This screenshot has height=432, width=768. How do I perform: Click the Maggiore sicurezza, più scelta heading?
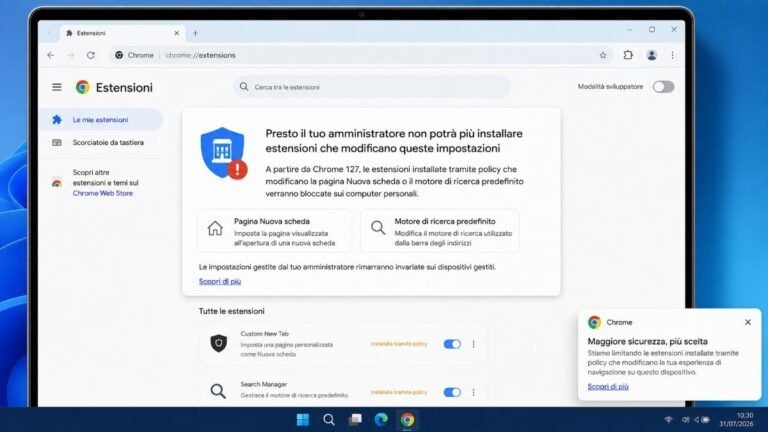tap(648, 341)
